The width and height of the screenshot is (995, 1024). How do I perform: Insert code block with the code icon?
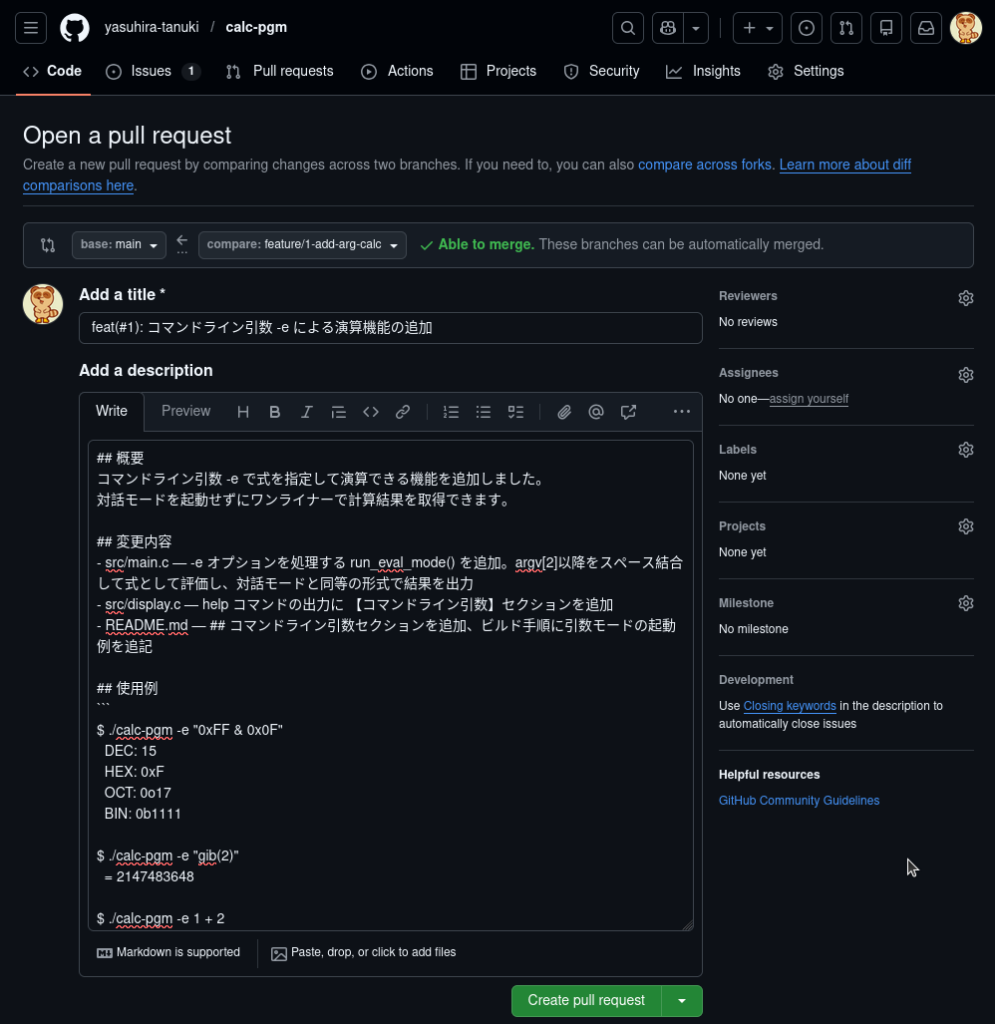pos(371,412)
